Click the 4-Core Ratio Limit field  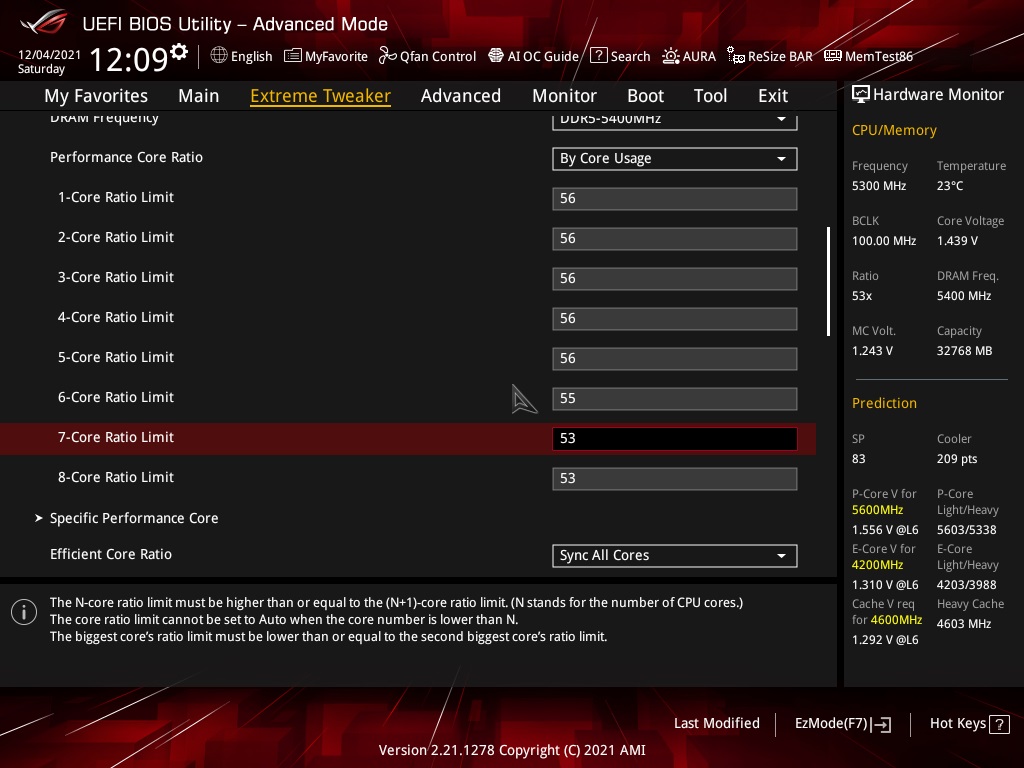click(675, 319)
